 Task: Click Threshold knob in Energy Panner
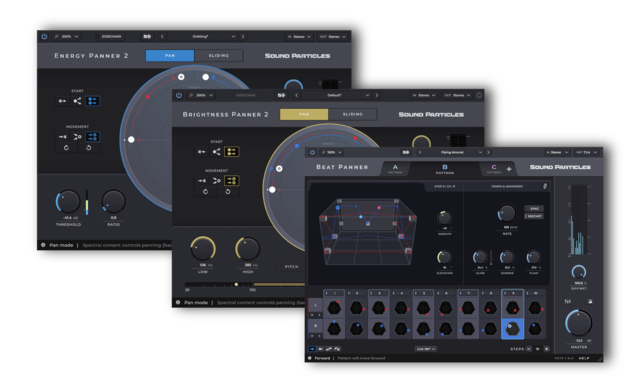(68, 202)
